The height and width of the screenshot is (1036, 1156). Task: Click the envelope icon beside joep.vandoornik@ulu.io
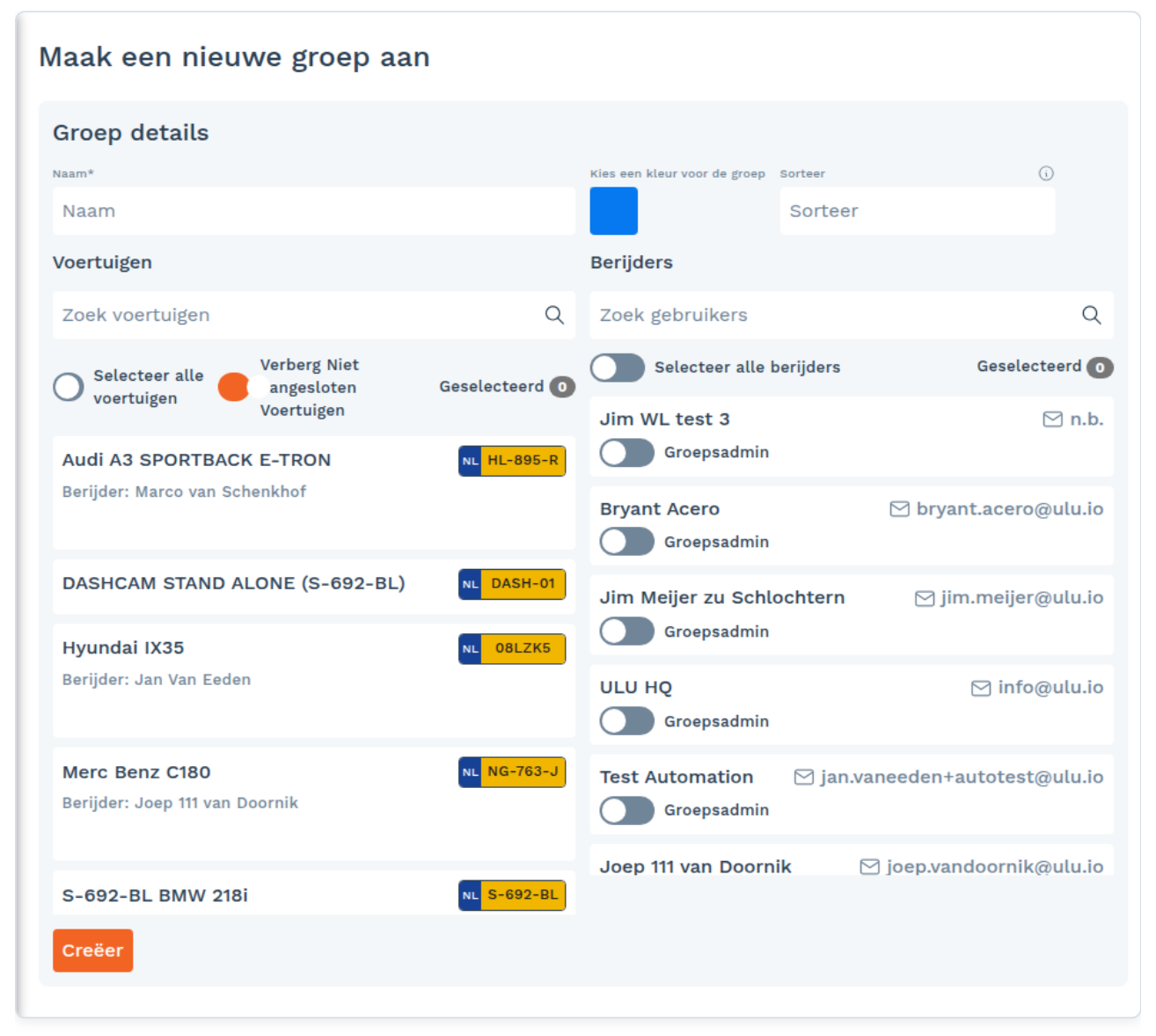pyautogui.click(x=870, y=867)
